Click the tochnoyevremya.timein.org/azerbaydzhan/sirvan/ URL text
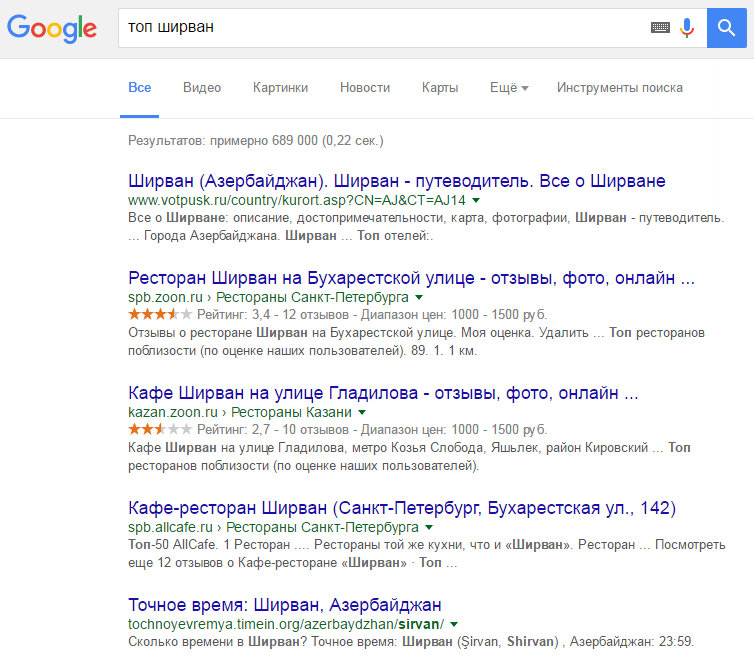This screenshot has height=659, width=754. tap(286, 624)
